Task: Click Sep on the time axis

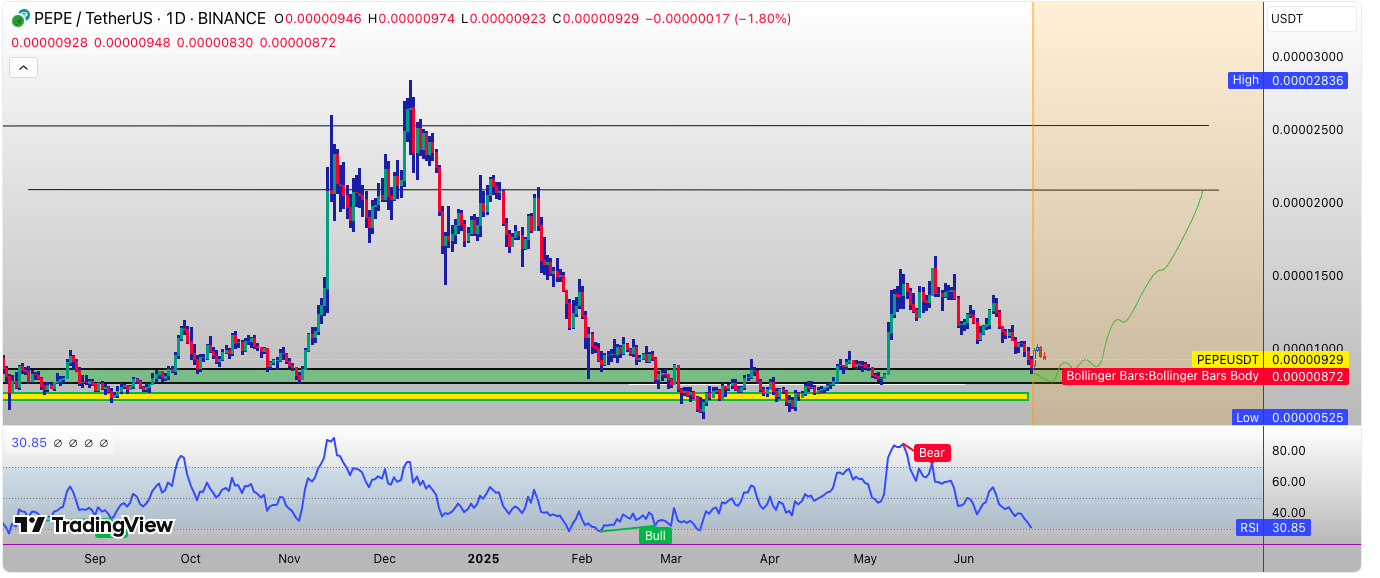Action: click(x=95, y=559)
